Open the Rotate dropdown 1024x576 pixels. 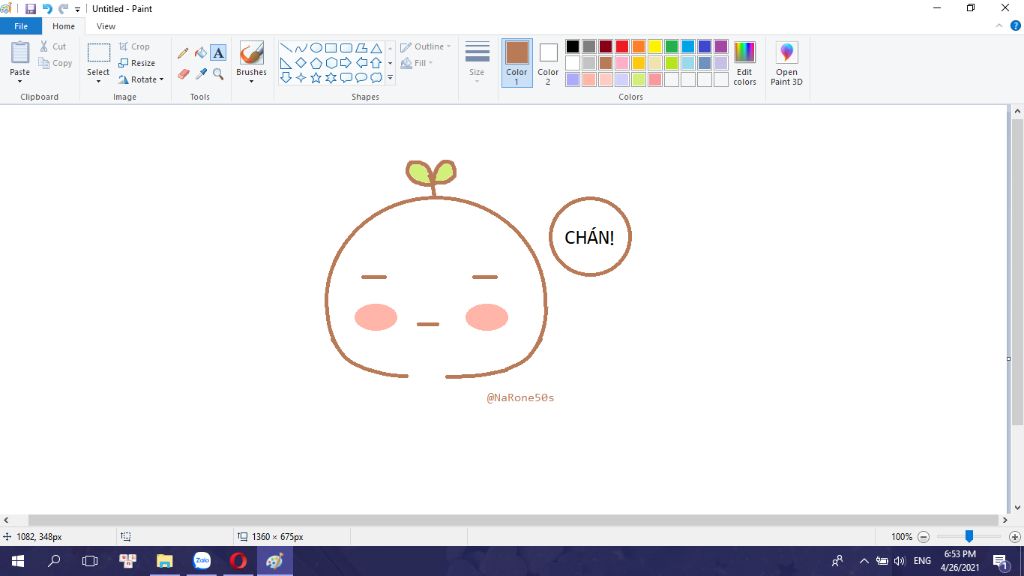point(141,80)
